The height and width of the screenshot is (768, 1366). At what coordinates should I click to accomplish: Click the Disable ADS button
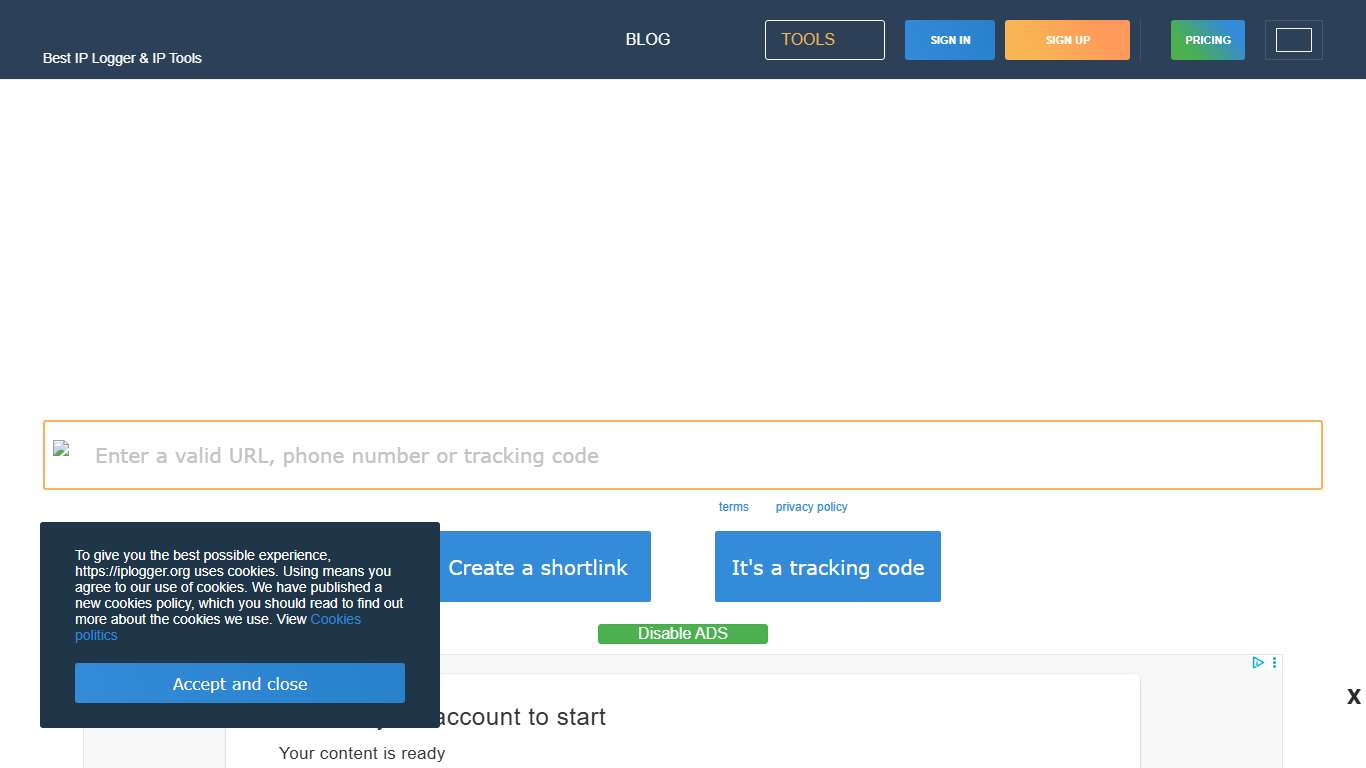point(683,633)
